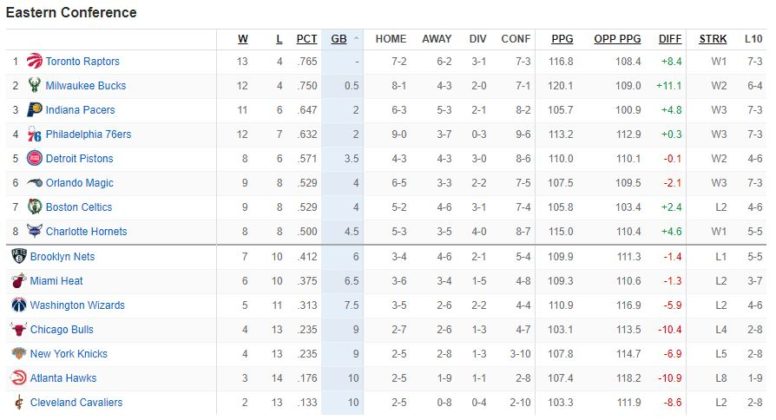Open the Orlando Magic team link
The width and height of the screenshot is (776, 420).
[79, 183]
